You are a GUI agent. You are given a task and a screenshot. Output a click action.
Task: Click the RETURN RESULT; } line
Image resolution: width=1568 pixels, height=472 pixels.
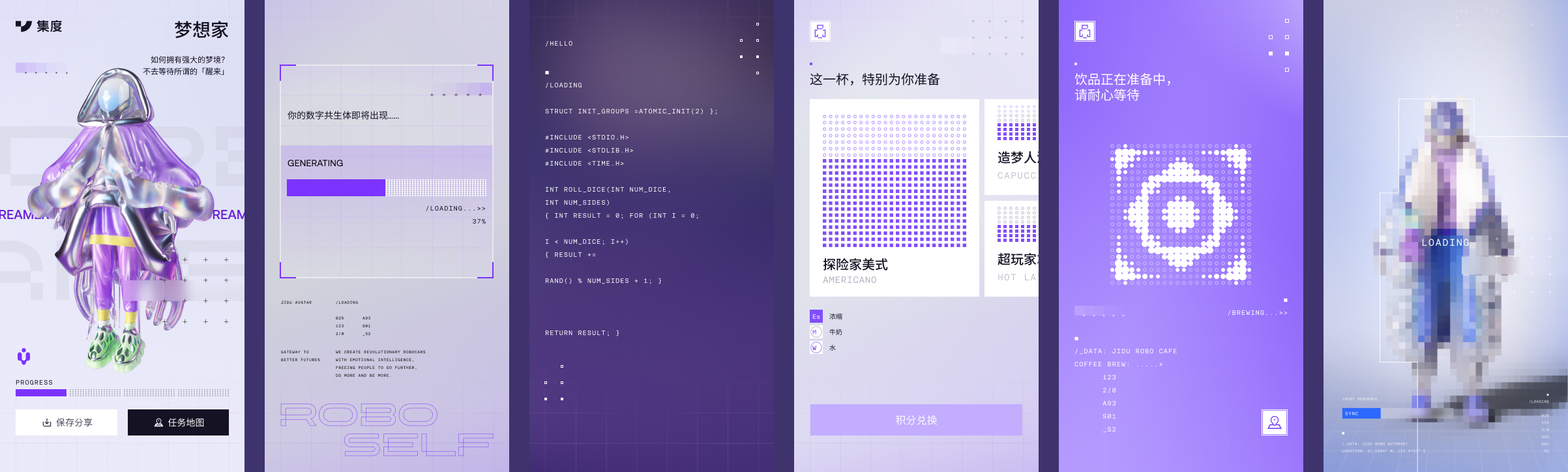pyautogui.click(x=582, y=333)
